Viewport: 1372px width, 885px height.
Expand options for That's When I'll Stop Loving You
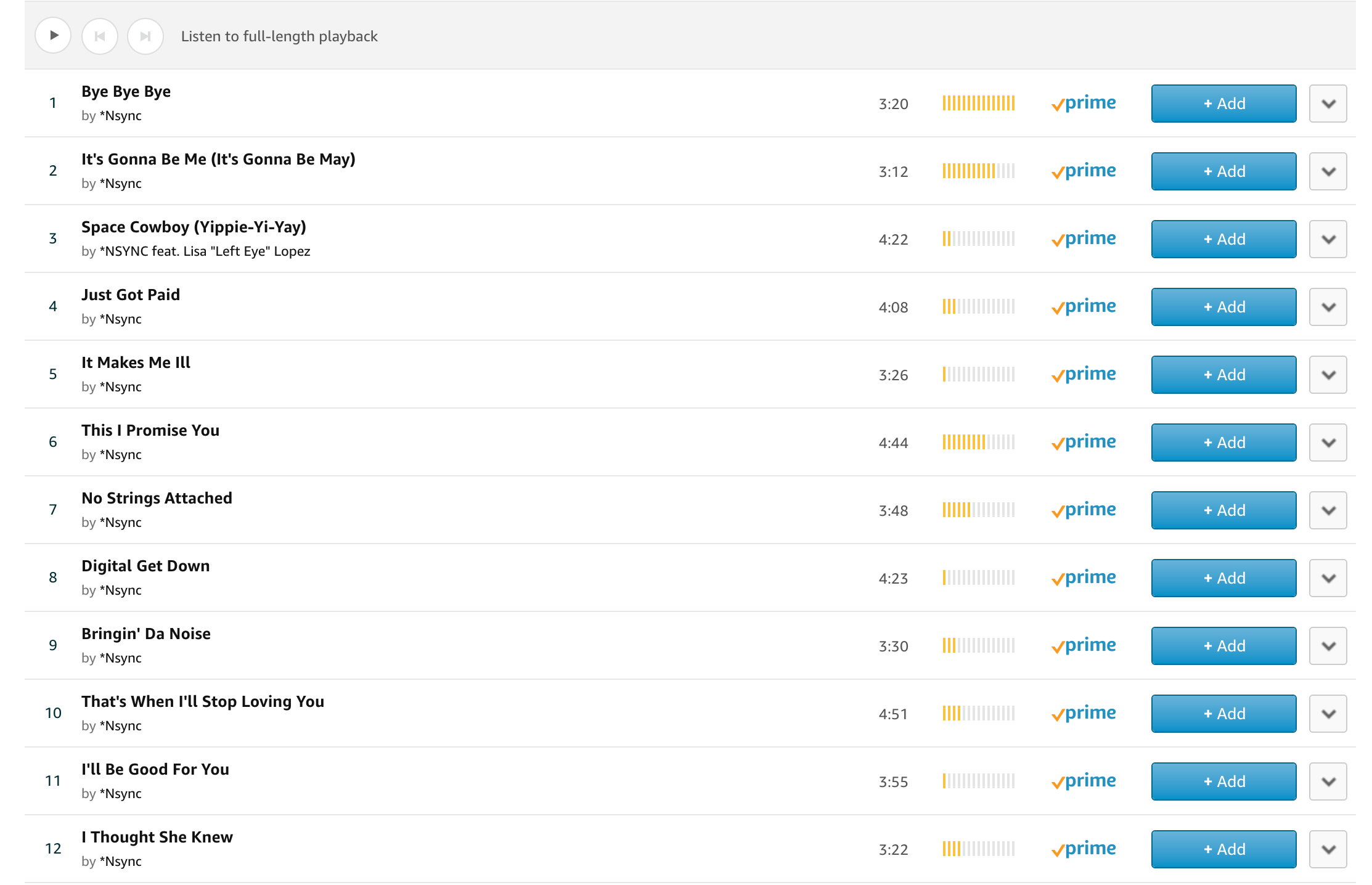click(1328, 714)
